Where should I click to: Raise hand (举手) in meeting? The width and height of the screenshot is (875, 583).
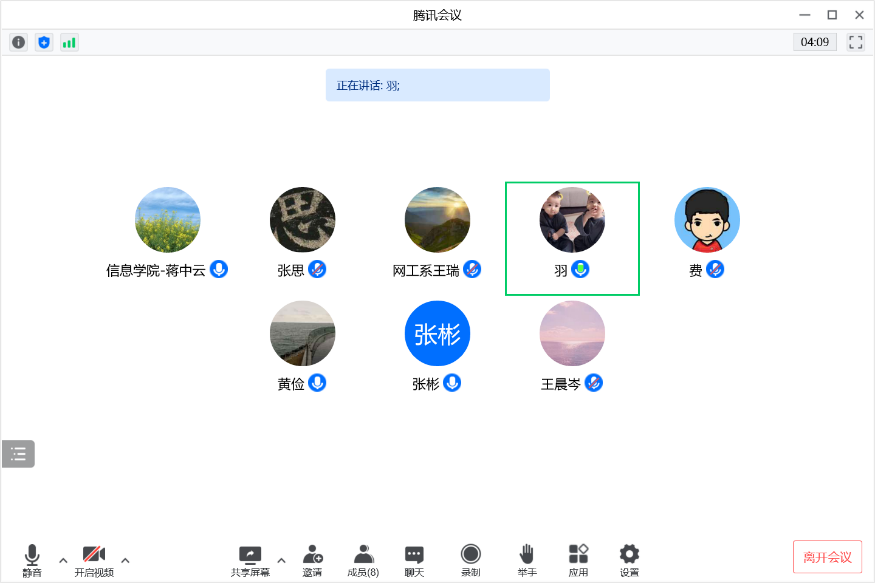tap(527, 559)
